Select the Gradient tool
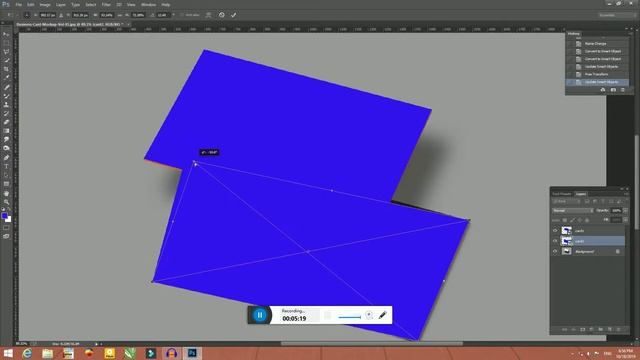Image resolution: width=640 pixels, height=360 pixels. pyautogui.click(x=6, y=131)
